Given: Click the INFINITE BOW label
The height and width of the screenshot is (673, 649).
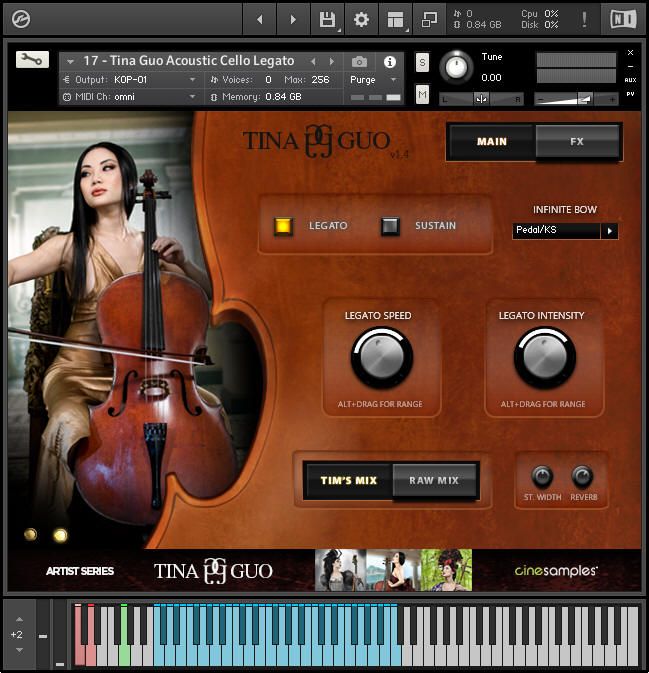Looking at the screenshot, I should 565,209.
